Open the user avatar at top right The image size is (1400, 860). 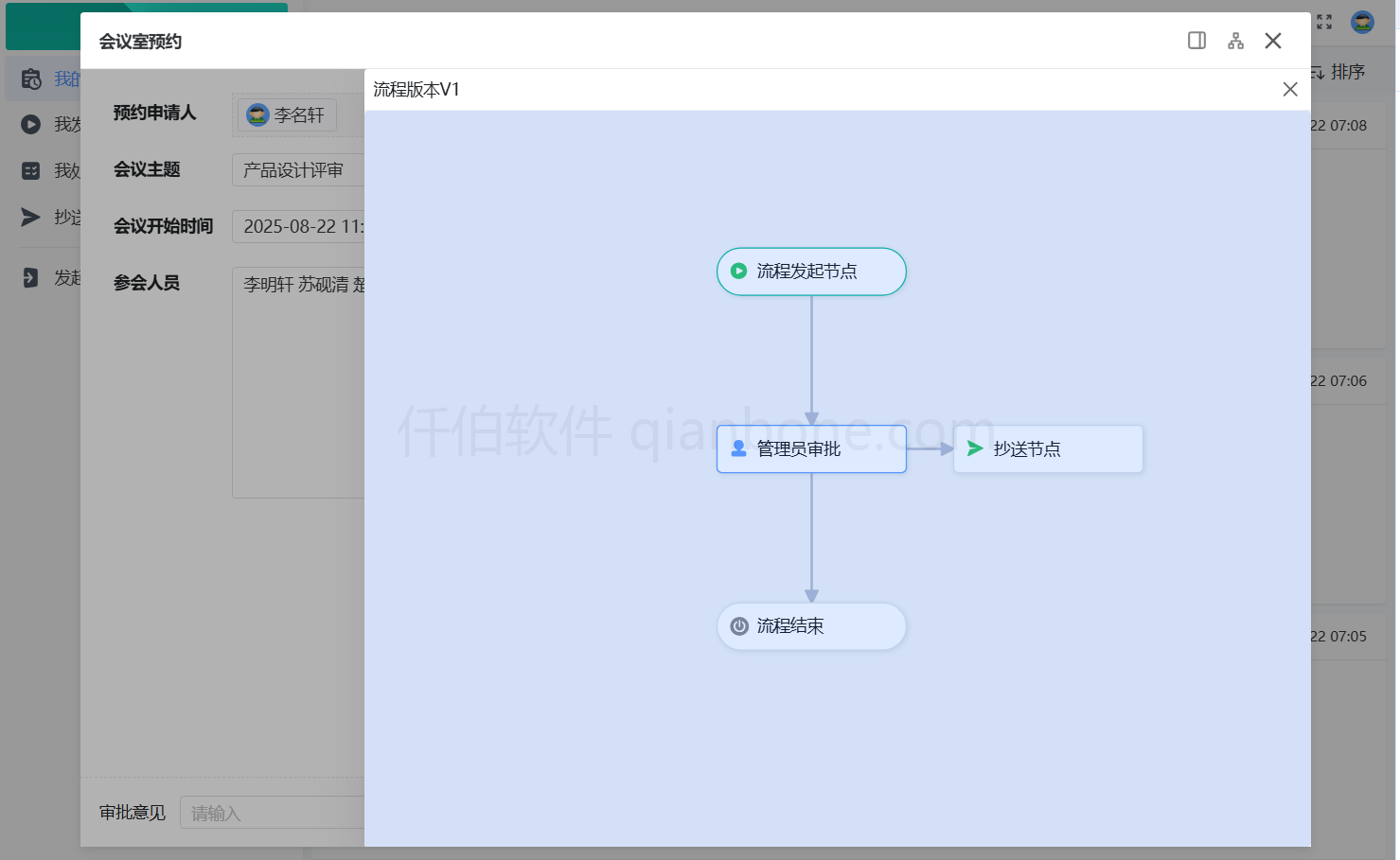[1360, 22]
